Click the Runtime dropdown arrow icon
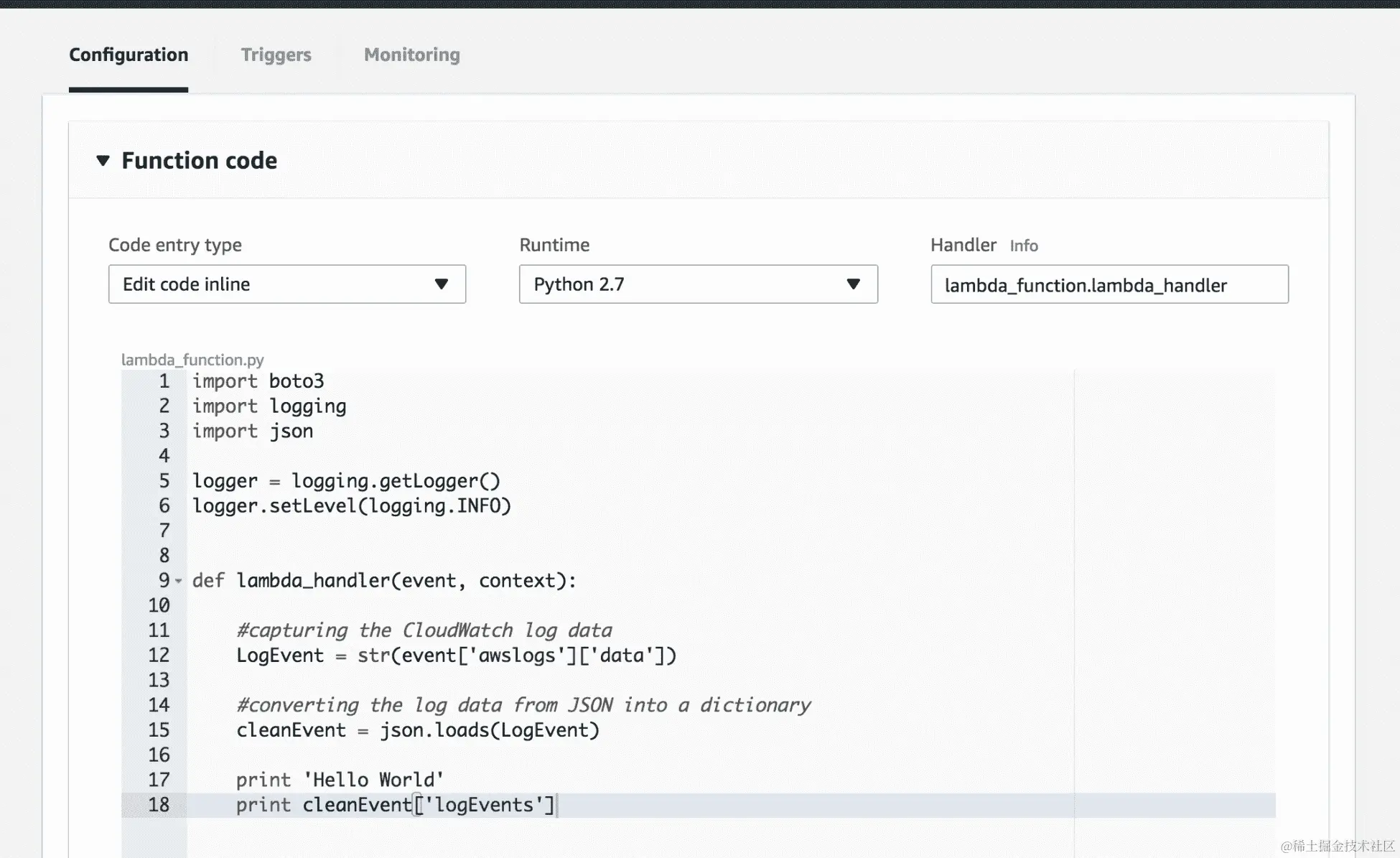Image resolution: width=1400 pixels, height=858 pixels. [x=853, y=284]
